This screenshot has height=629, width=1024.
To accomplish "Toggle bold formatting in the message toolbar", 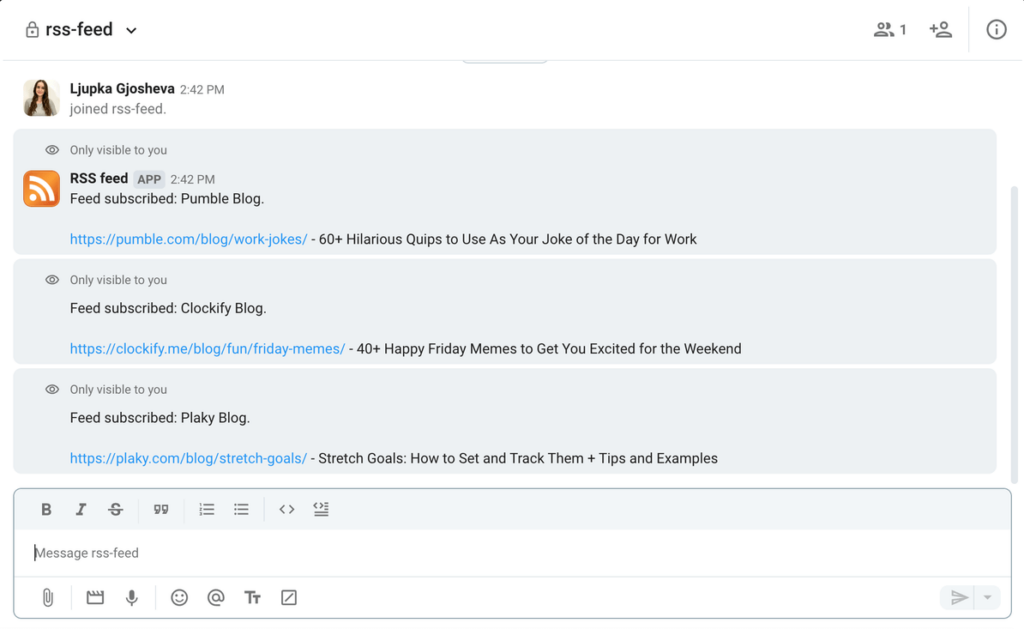I will tap(46, 509).
